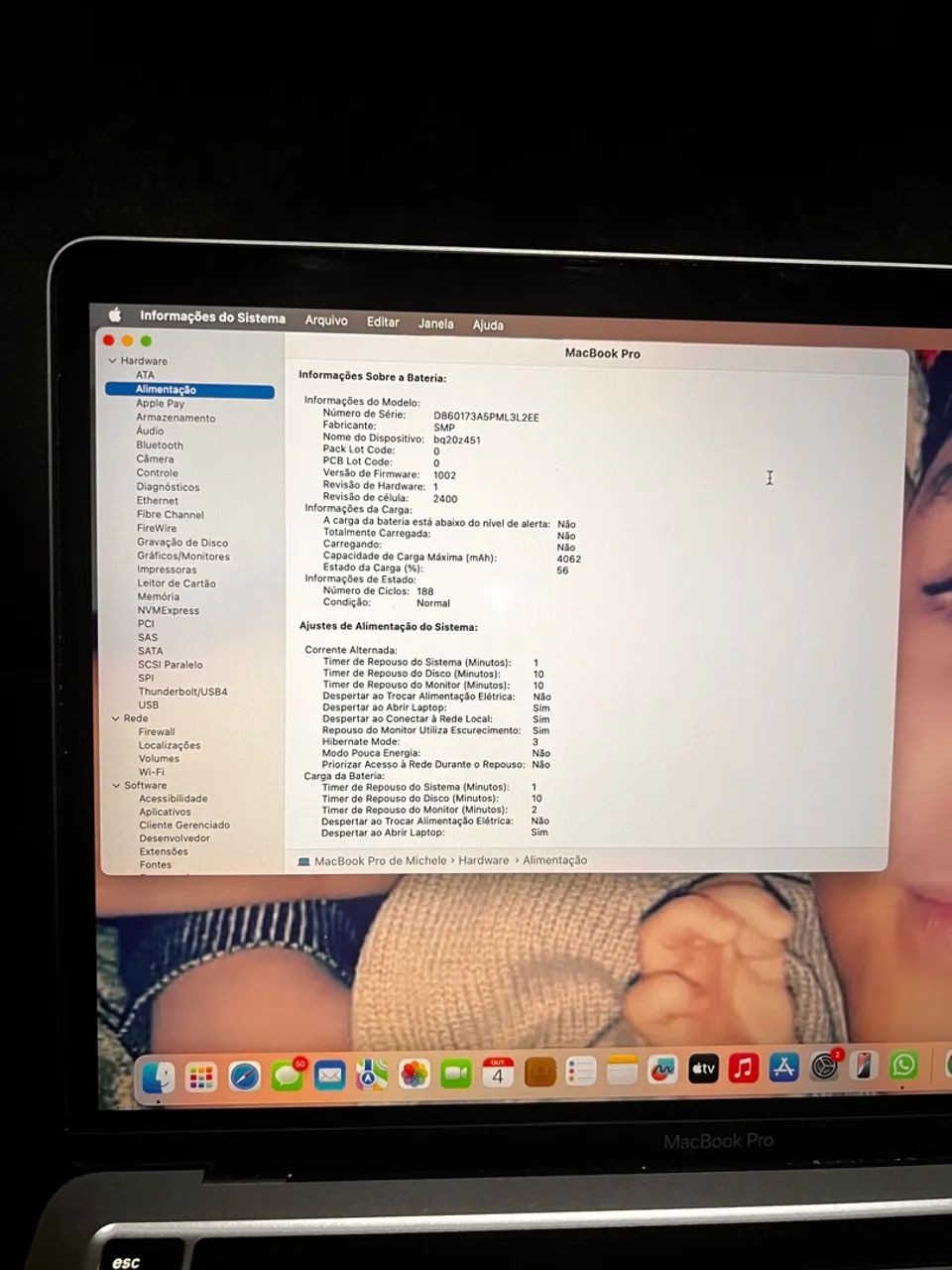Image resolution: width=952 pixels, height=1270 pixels.
Task: Open the Mail app in dock
Action: coord(329,1076)
